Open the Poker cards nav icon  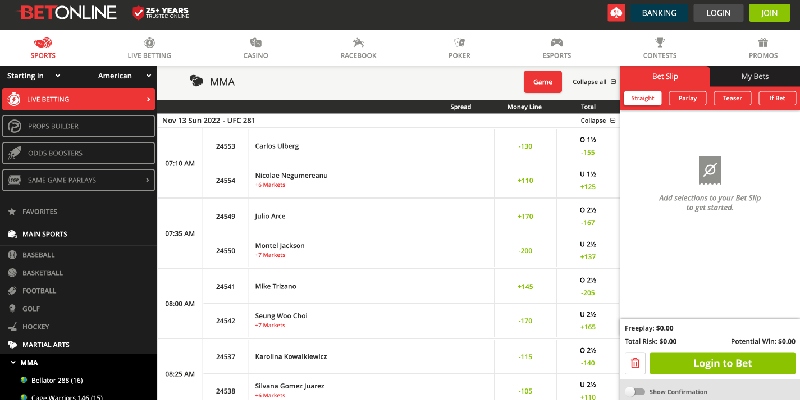pyautogui.click(x=459, y=42)
